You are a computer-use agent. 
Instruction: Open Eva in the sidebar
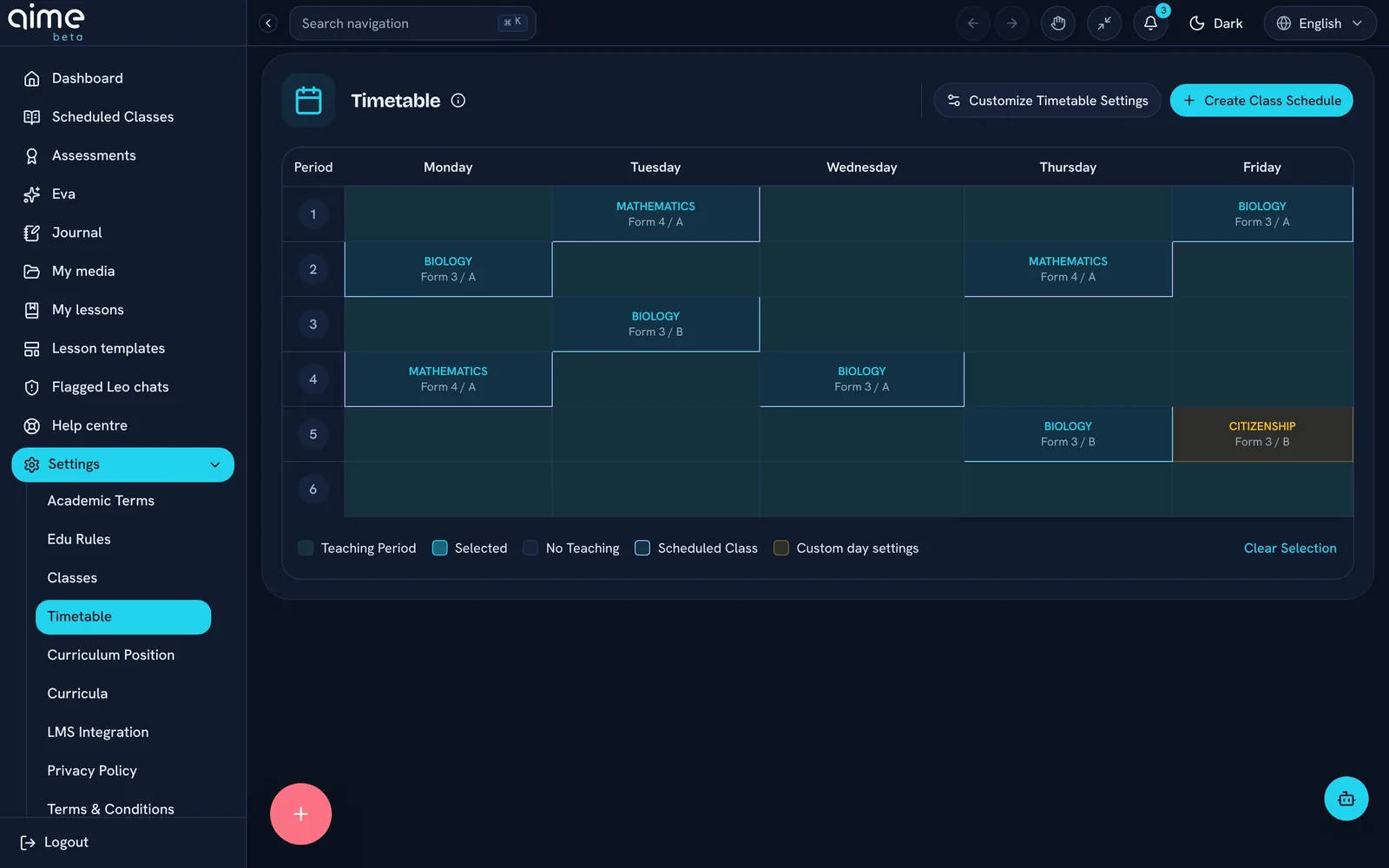click(122, 194)
